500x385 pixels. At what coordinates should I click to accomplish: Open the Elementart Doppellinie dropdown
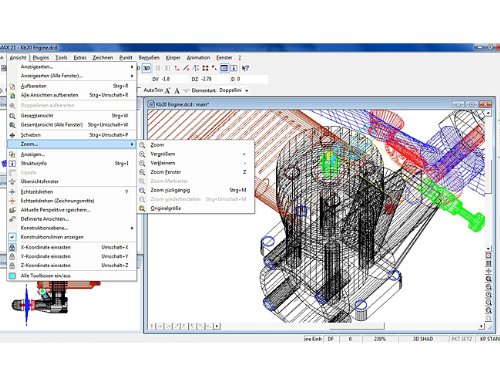[x=247, y=91]
